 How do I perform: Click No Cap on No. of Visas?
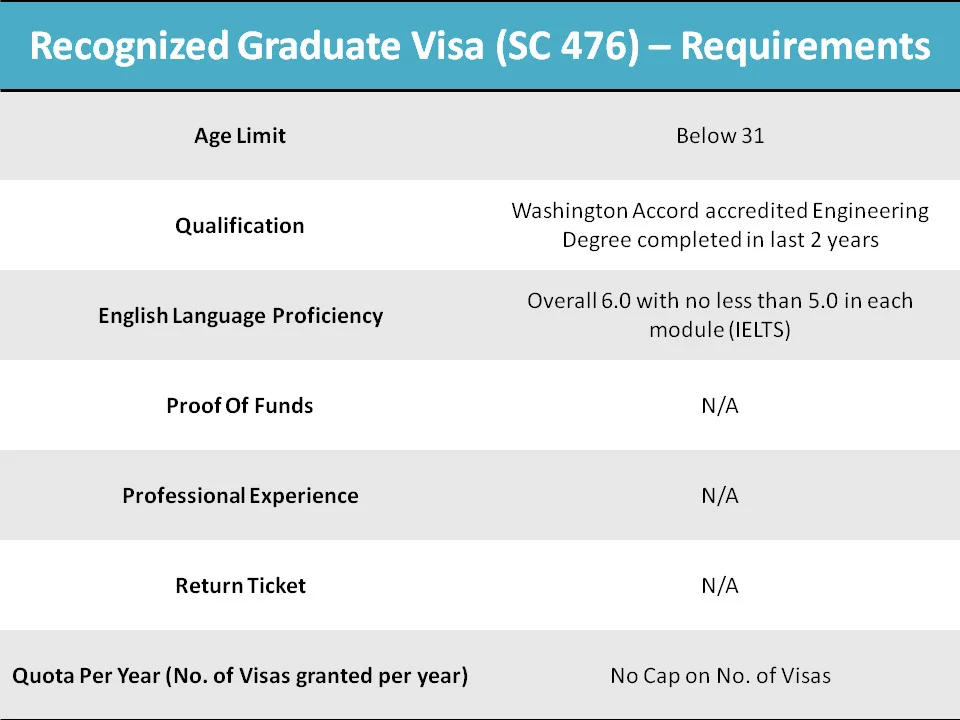pyautogui.click(x=721, y=675)
